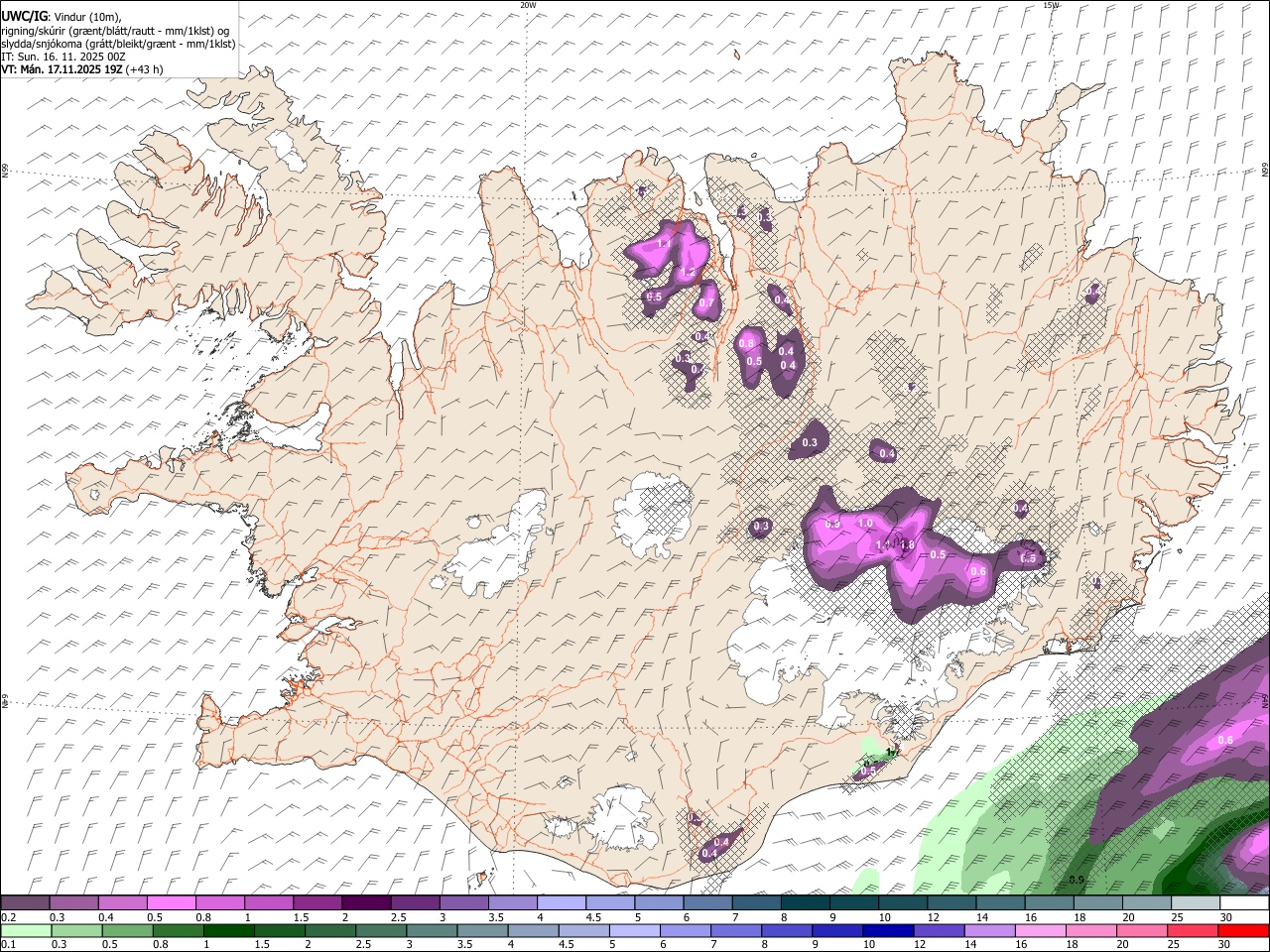Click the 'IT: Sun. 16. 11. 2025 00Z' line
The image size is (1270, 952).
click(x=63, y=57)
